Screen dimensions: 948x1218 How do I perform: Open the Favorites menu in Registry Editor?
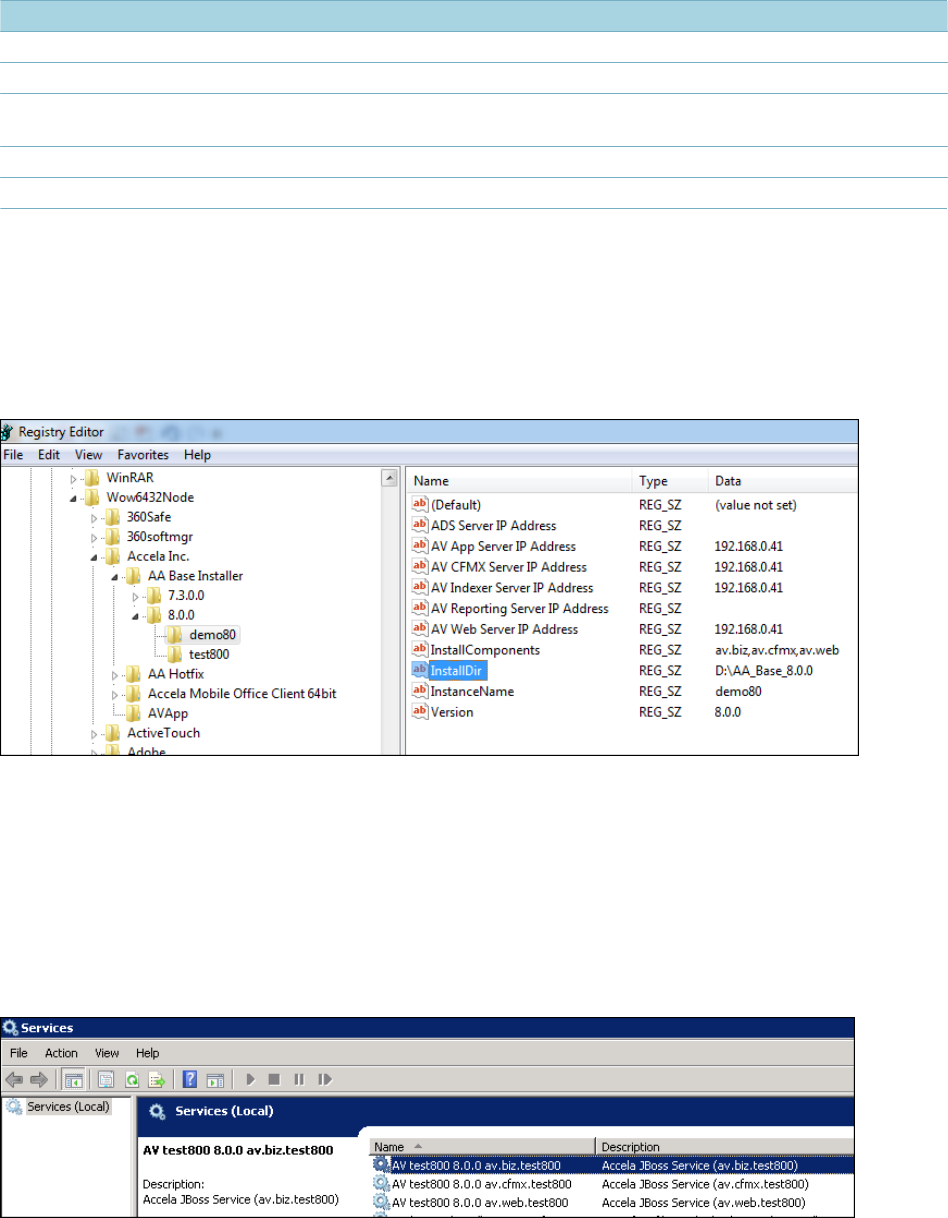tap(143, 455)
